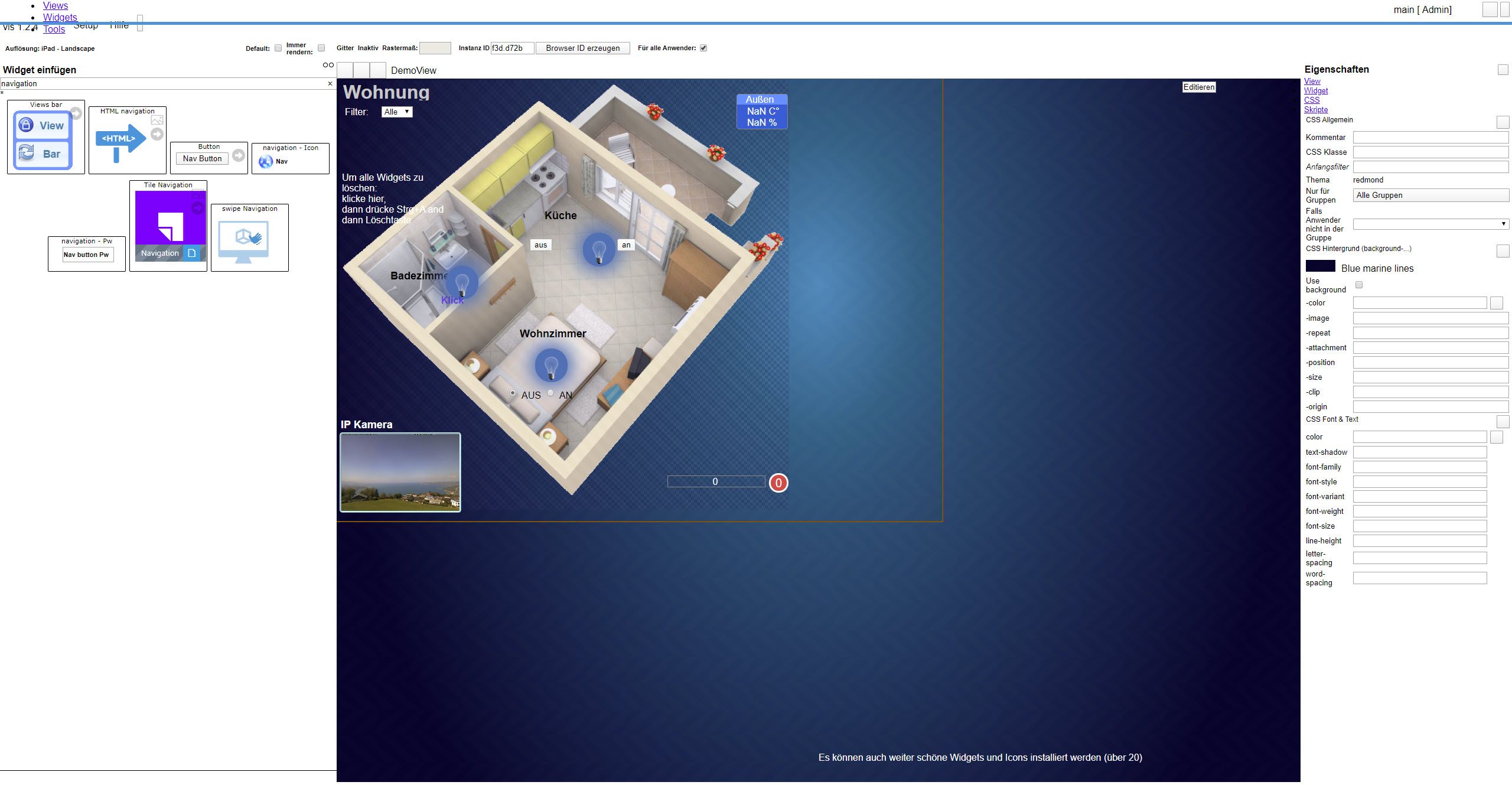Screen dimensions: 1512x785
Task: Click the Küche light bulb icon
Action: [599, 250]
